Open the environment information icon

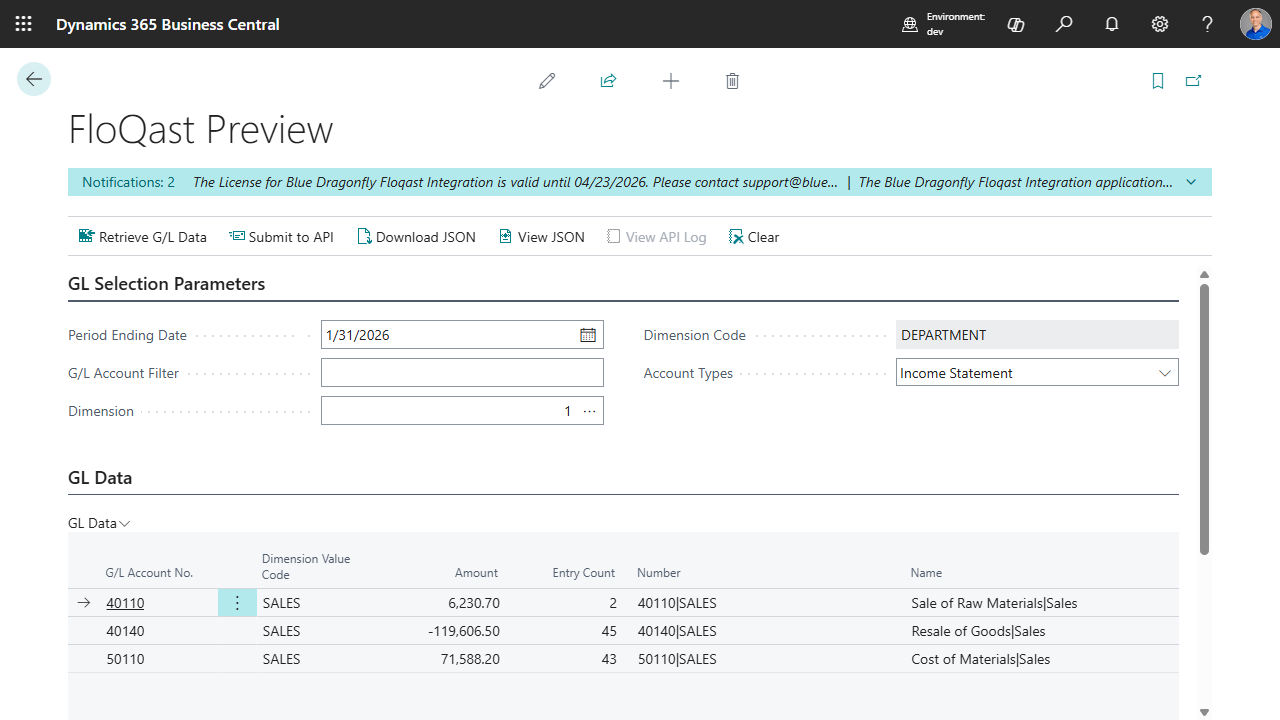[x=910, y=25]
